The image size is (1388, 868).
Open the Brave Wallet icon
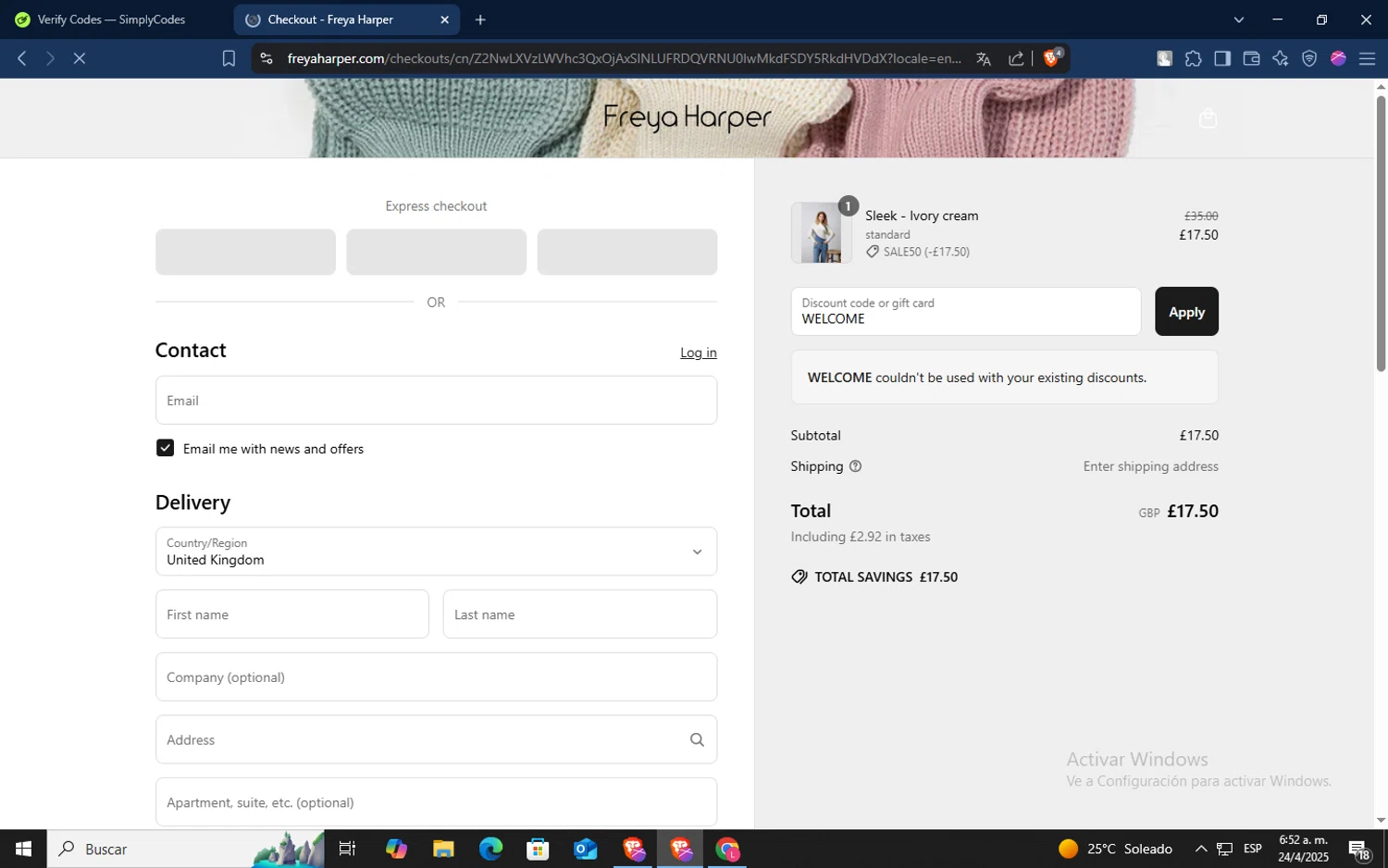click(x=1251, y=58)
